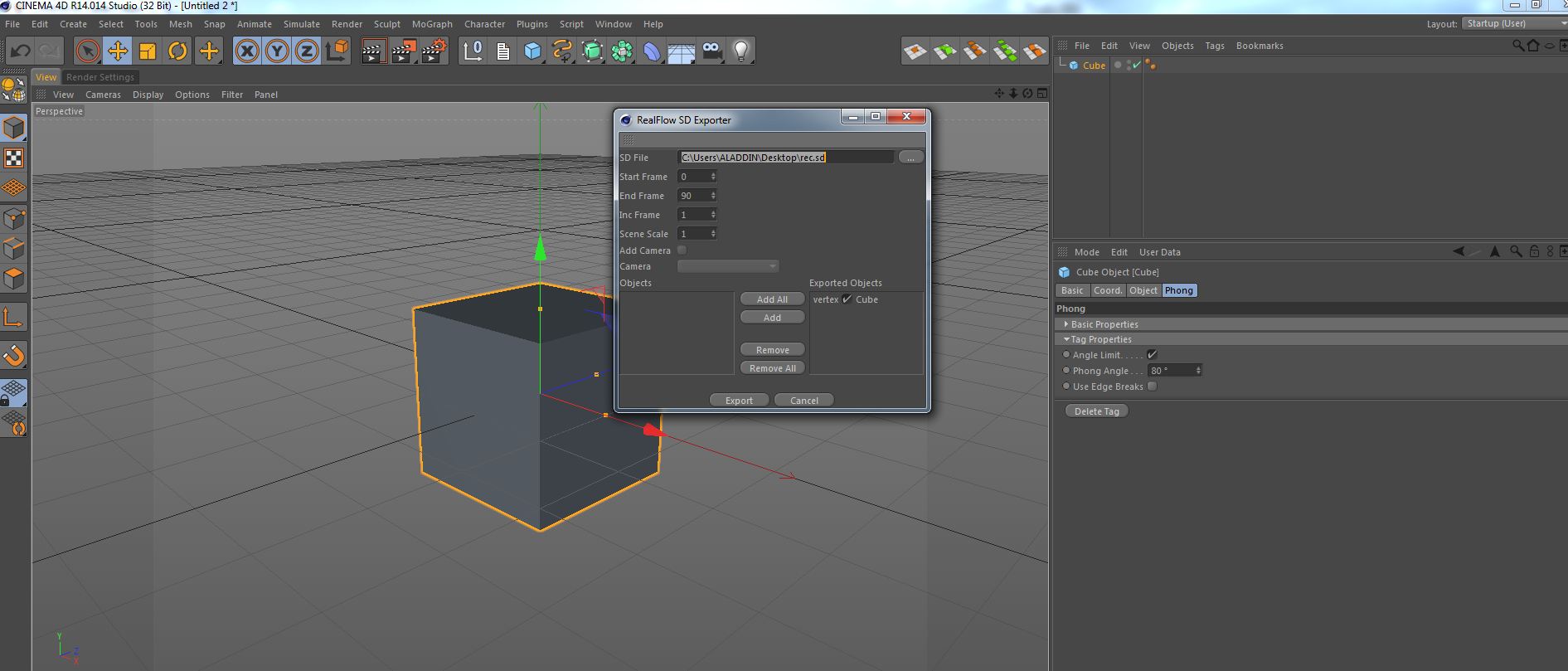Adjust the Phong Angle stepper arrows
This screenshot has width=1568, height=671.
click(1198, 371)
